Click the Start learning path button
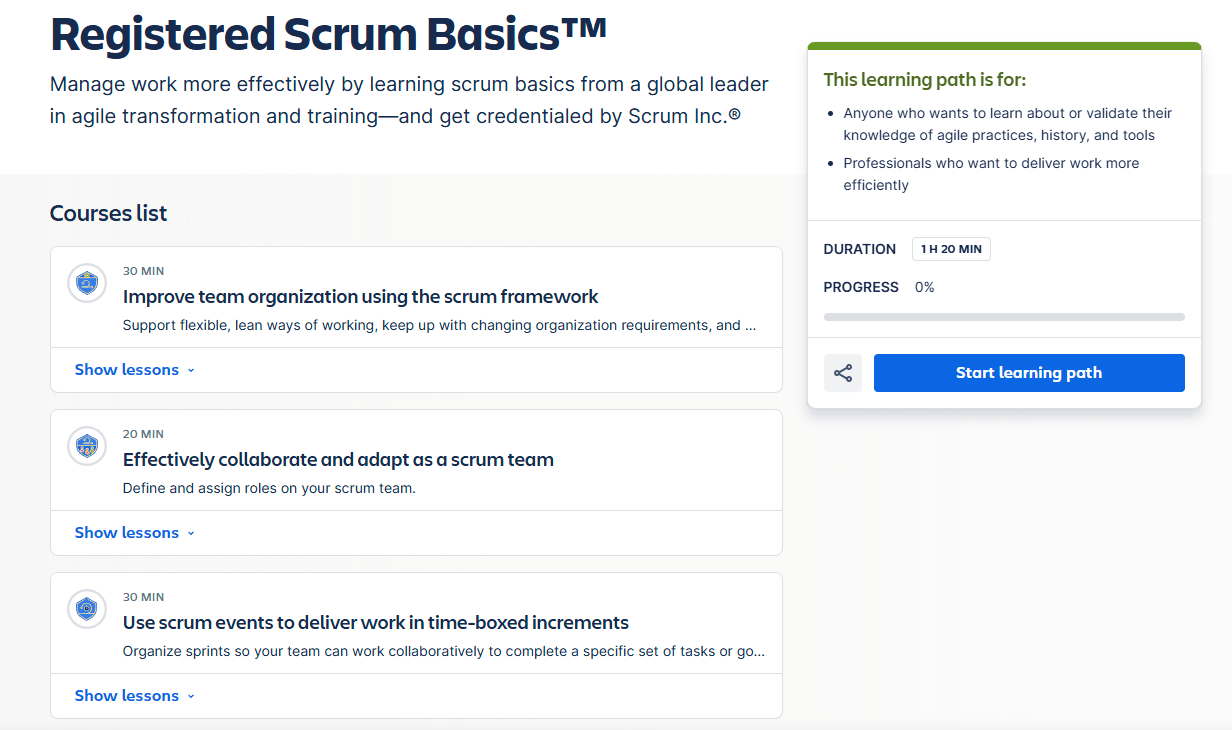Screen dimensions: 1232x730 [1029, 373]
